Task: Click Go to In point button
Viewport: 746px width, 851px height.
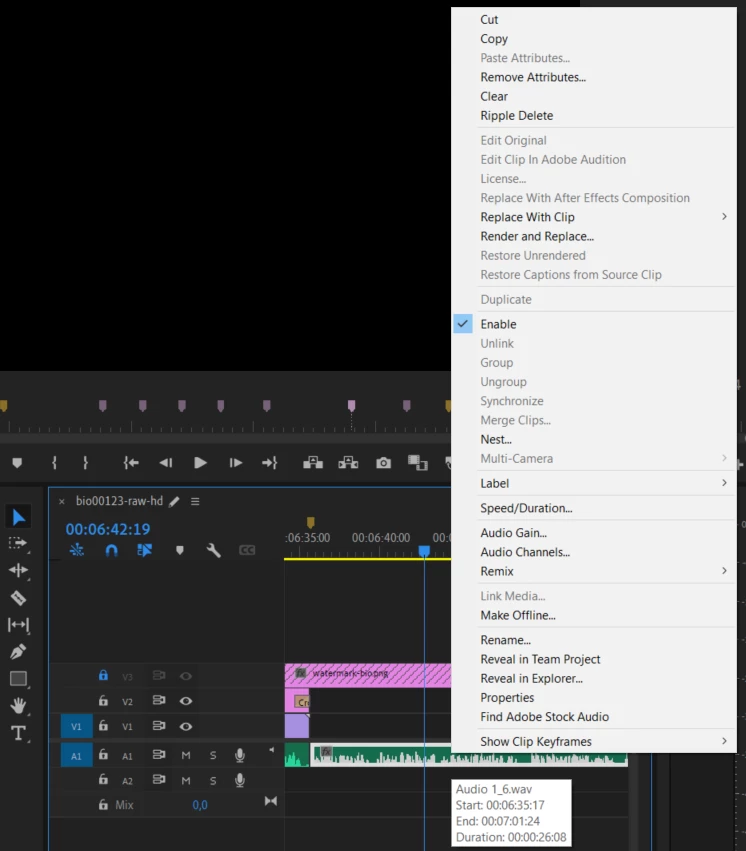Action: (131, 463)
